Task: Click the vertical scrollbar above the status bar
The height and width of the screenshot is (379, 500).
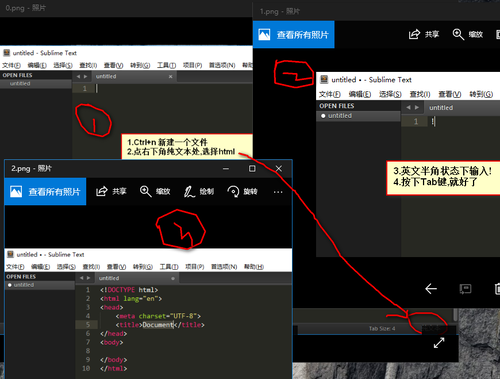Action: pos(455,314)
